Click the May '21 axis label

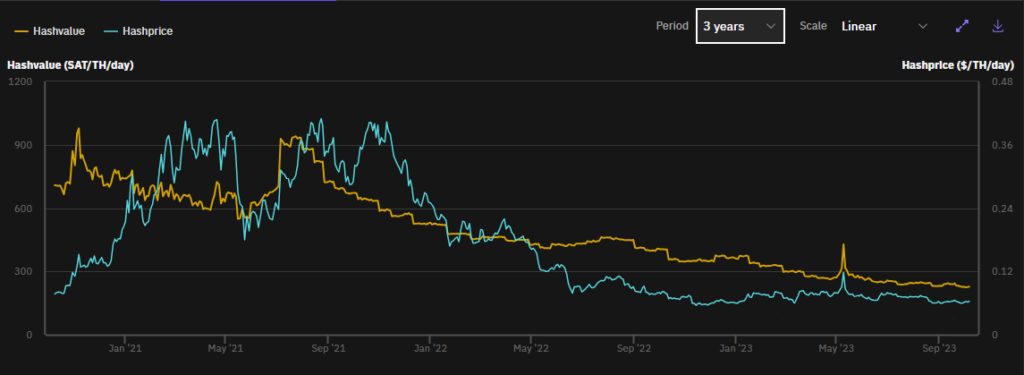pyautogui.click(x=225, y=348)
